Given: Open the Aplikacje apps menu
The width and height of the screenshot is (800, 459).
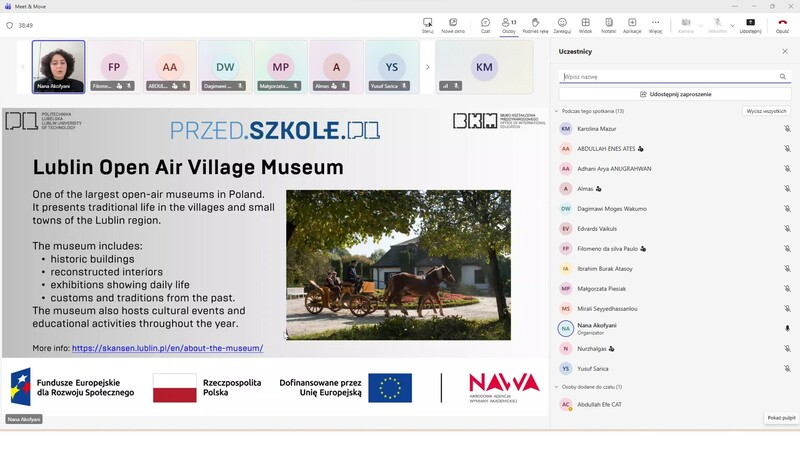Looking at the screenshot, I should tap(632, 24).
